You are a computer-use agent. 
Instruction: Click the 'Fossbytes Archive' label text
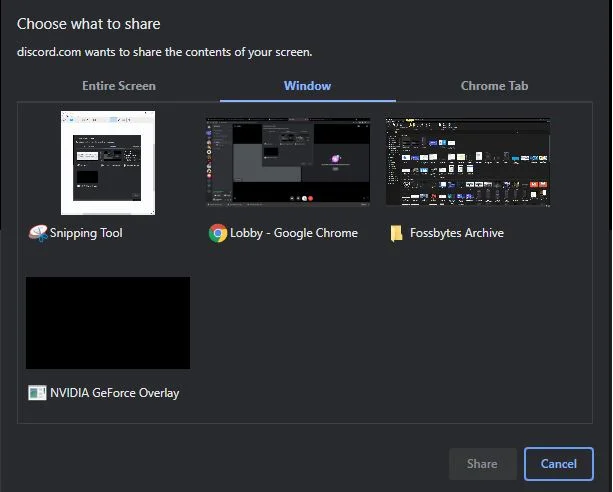(x=457, y=233)
